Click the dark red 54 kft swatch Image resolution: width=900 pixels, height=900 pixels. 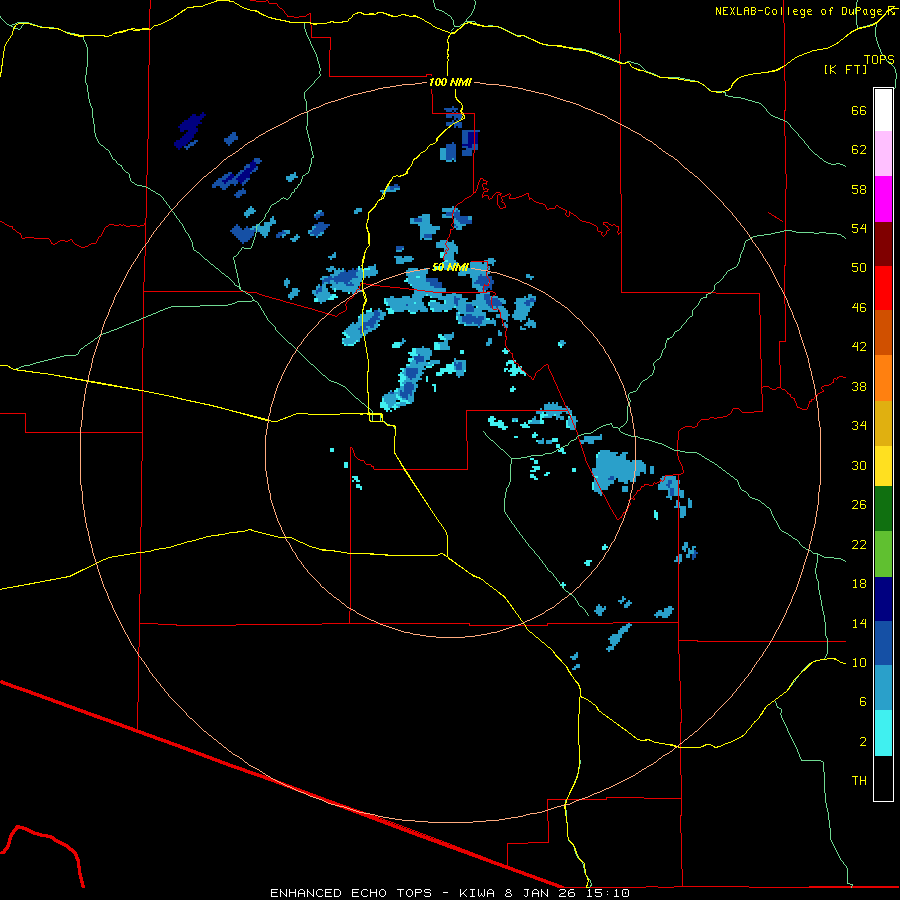(x=883, y=244)
